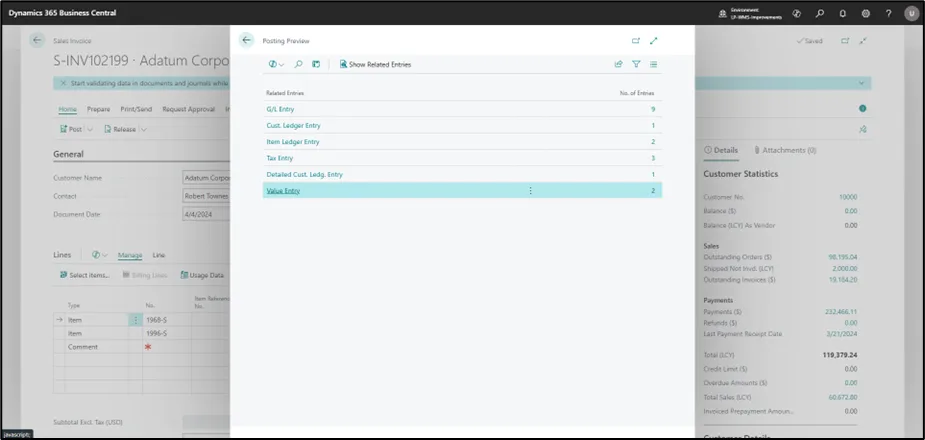
Task: Click the Dynamics 365 Business Central title
Action: click(x=63, y=13)
